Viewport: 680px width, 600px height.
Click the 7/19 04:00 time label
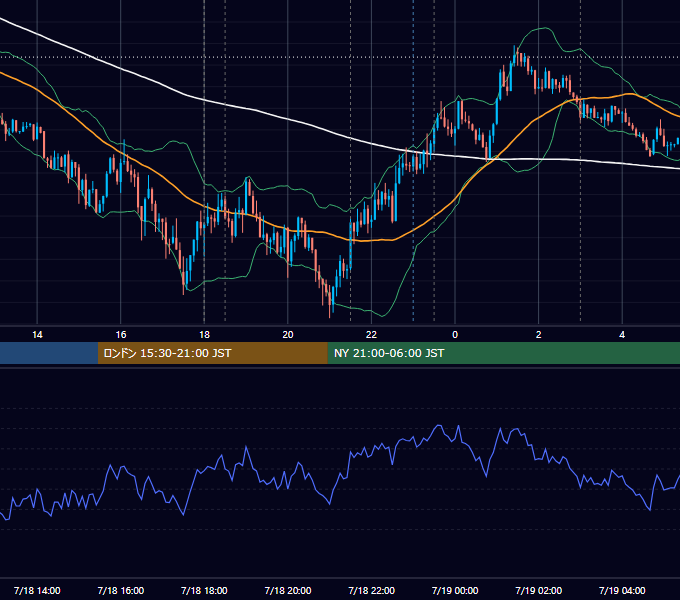tap(622, 590)
